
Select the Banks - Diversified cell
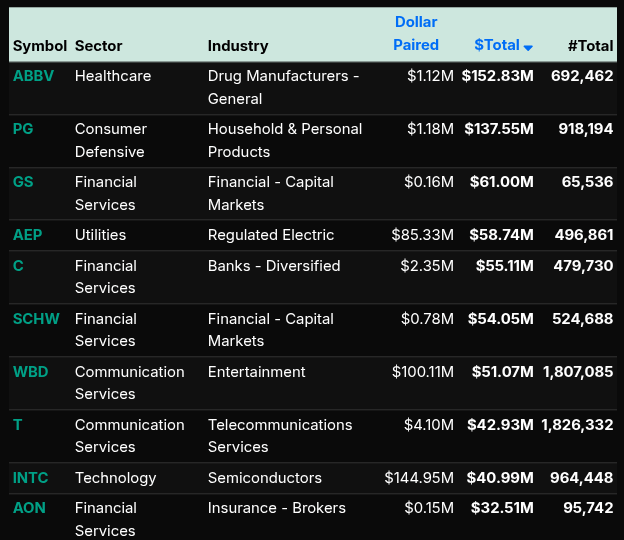[x=274, y=266]
